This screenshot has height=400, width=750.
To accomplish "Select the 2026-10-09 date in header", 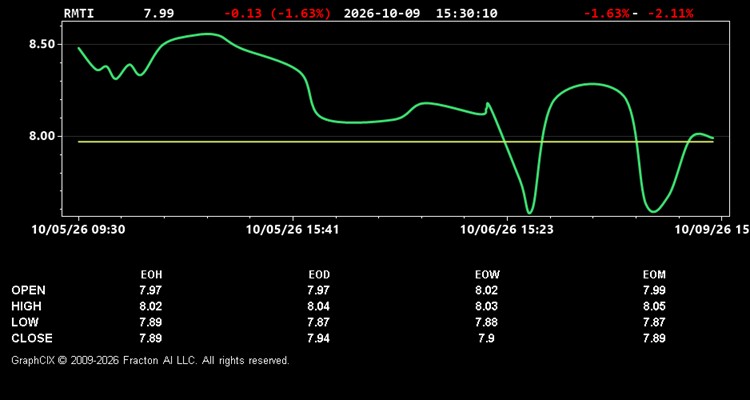I will tap(382, 13).
